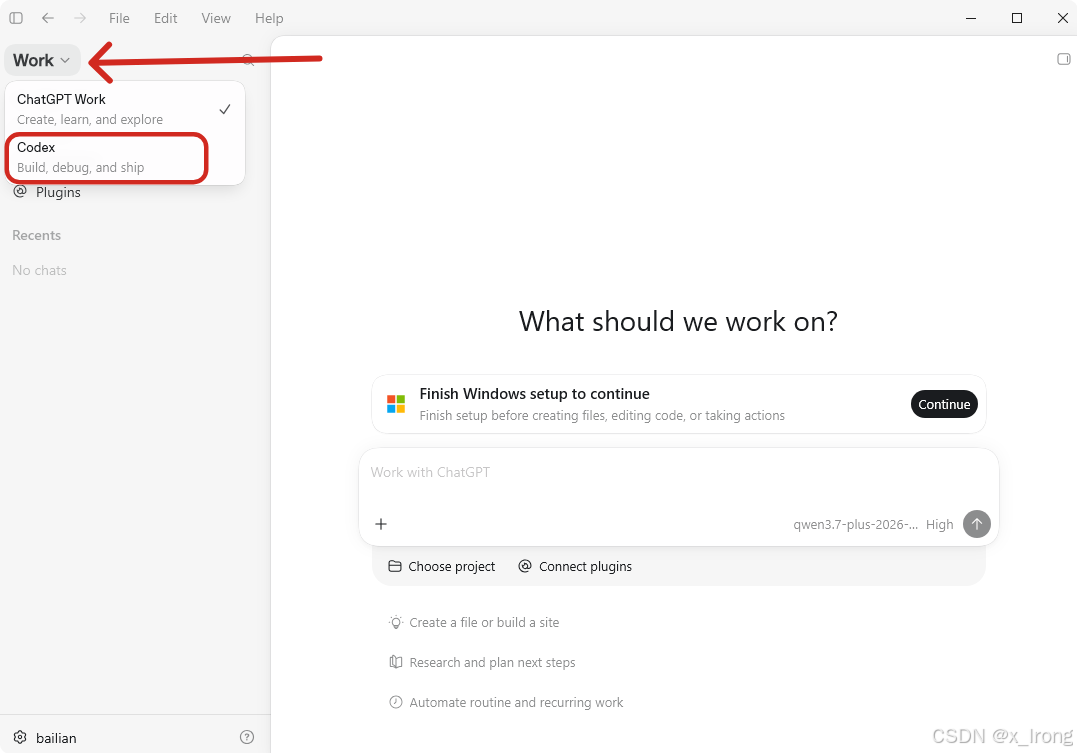Close the application window
Image resolution: width=1077 pixels, height=753 pixels.
1062,19
